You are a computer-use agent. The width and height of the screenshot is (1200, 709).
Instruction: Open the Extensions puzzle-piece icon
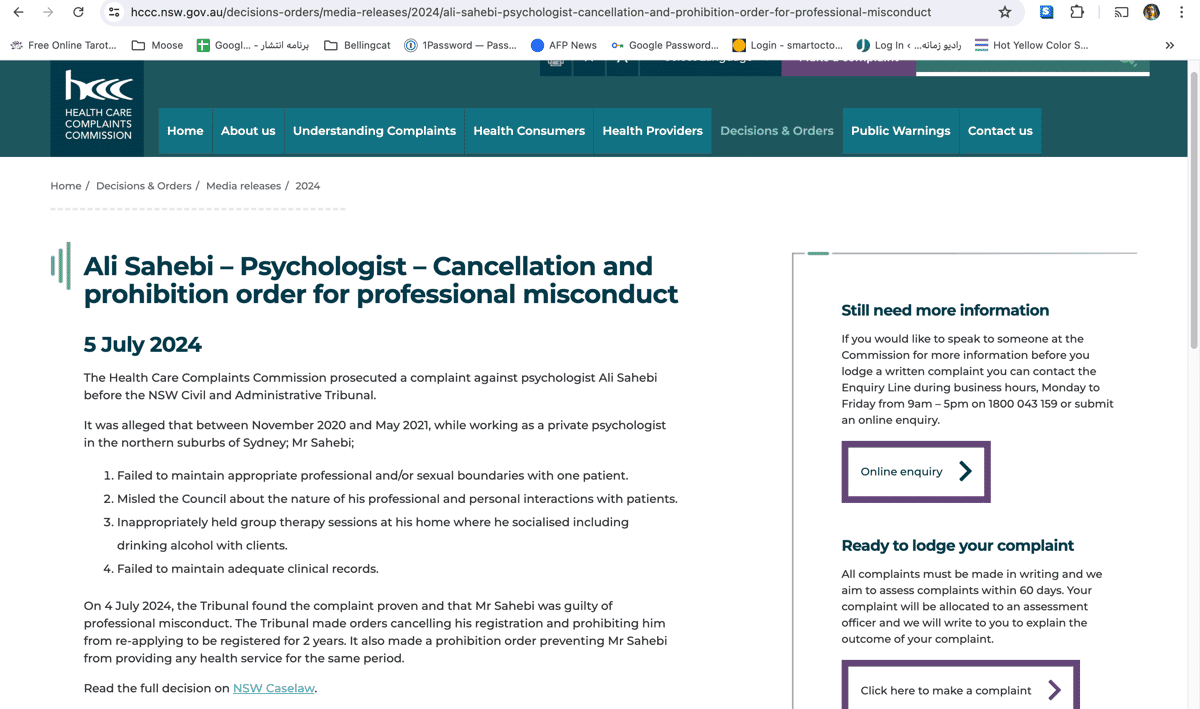click(1077, 12)
